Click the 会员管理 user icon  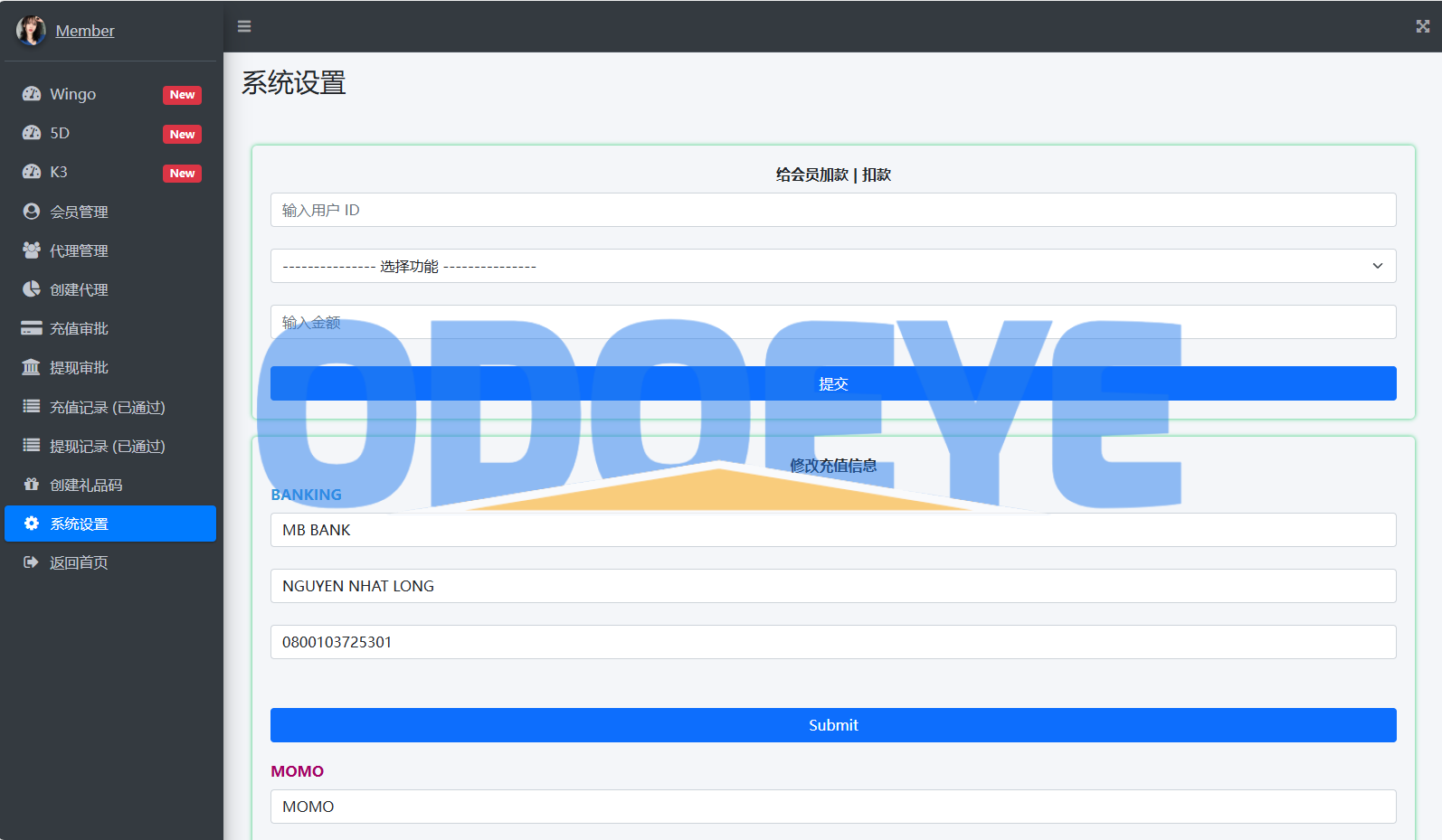[32, 212]
